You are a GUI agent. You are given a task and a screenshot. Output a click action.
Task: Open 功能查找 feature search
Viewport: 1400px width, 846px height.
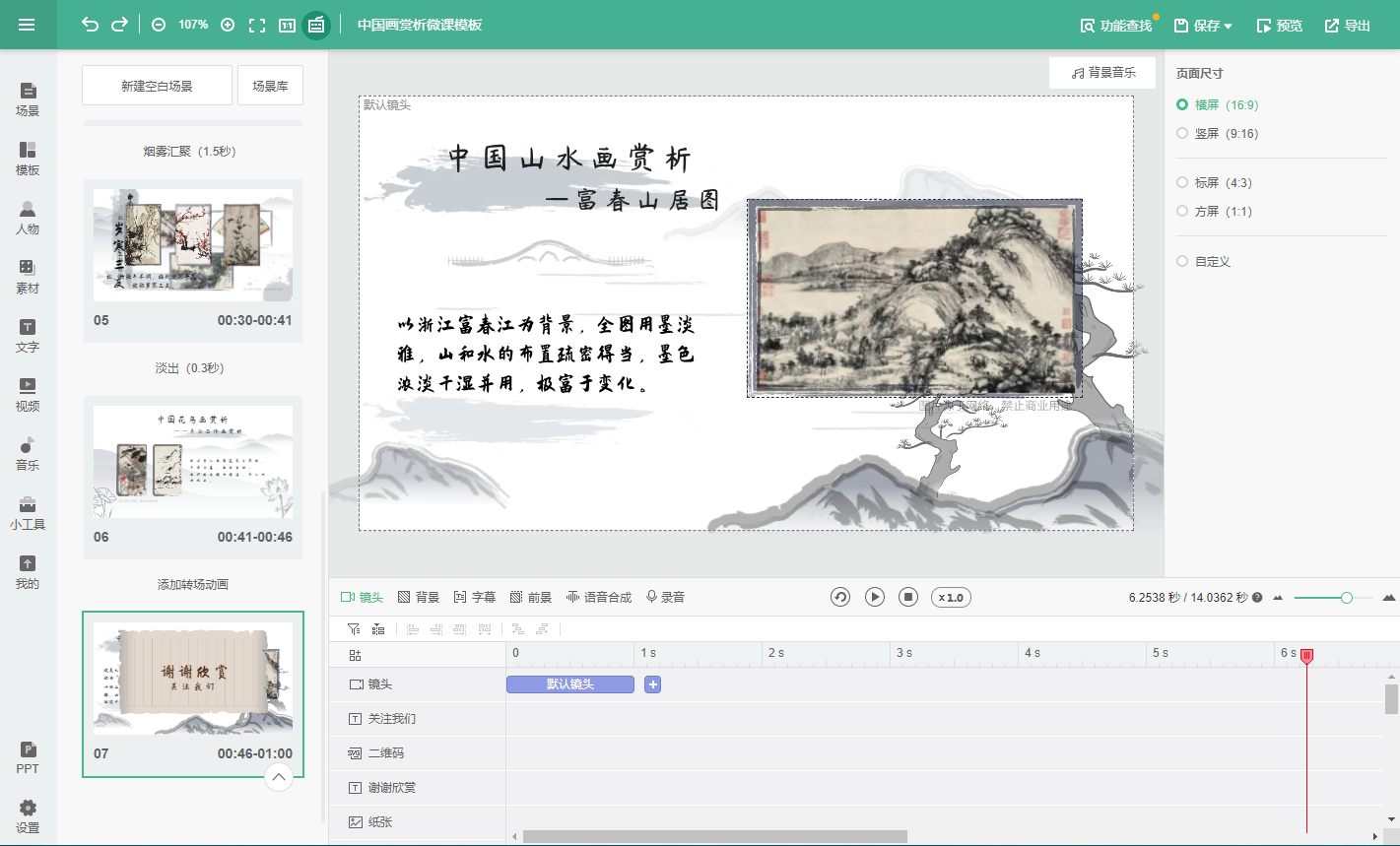tap(1116, 26)
